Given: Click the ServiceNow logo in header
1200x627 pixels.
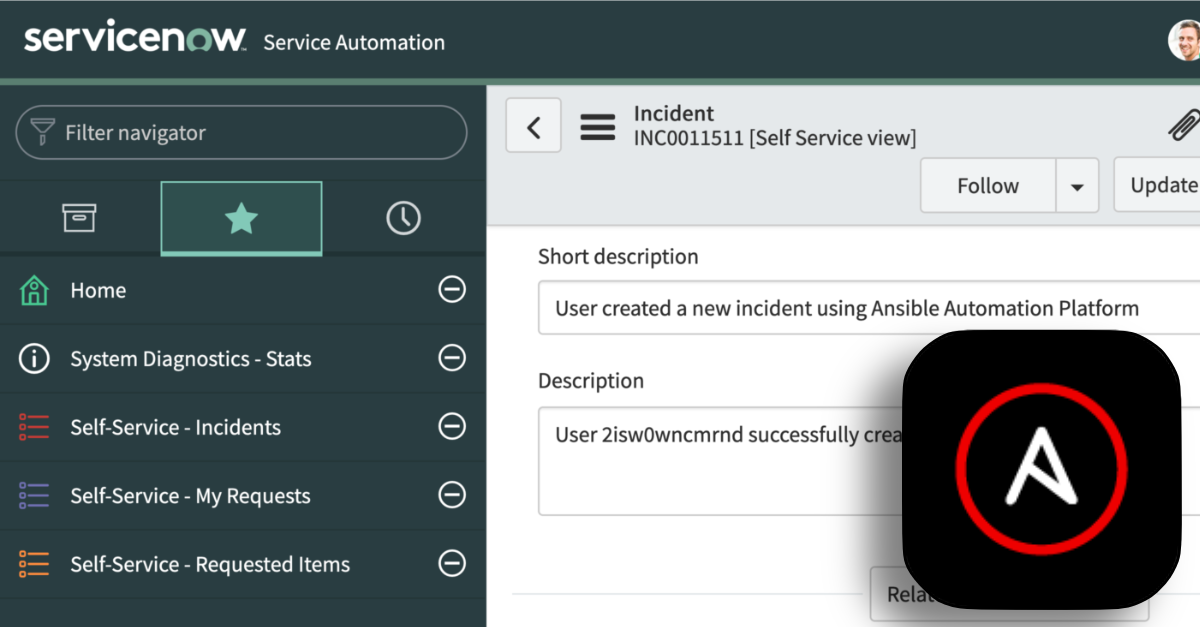Looking at the screenshot, I should [134, 40].
